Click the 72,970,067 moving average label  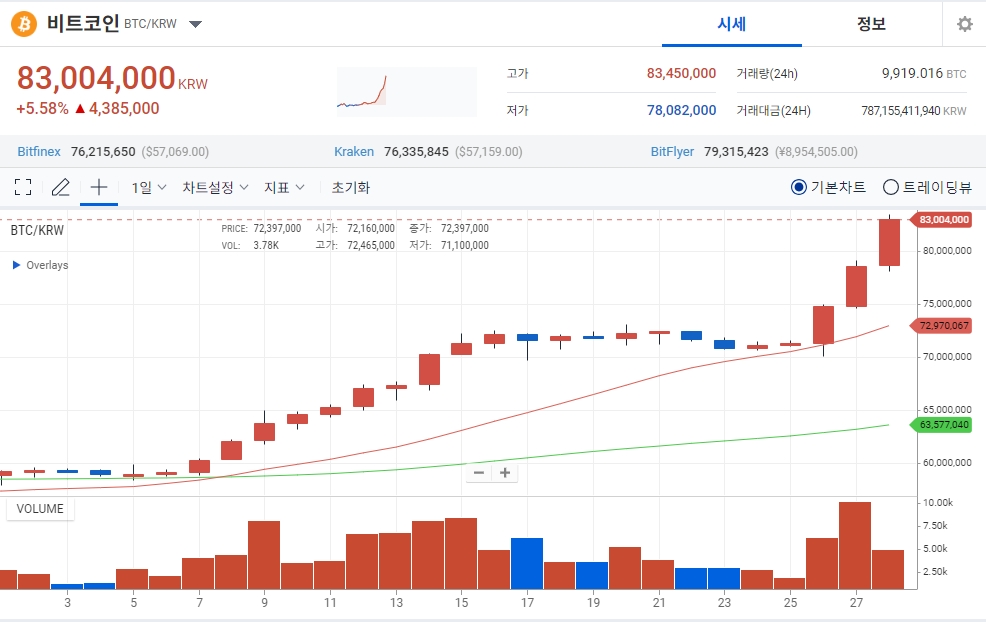pos(941,326)
